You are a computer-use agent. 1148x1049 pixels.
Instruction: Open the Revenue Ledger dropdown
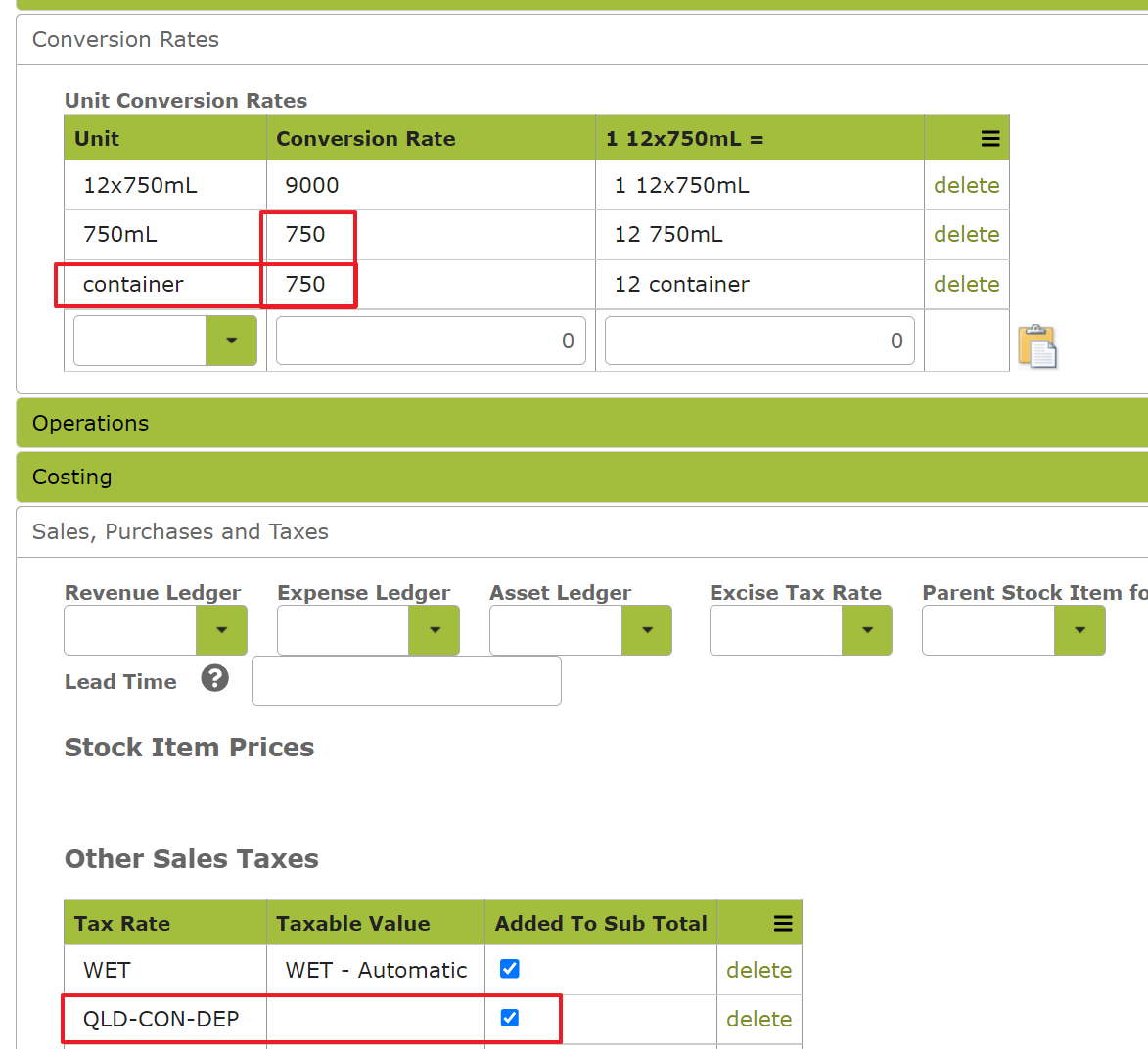221,629
